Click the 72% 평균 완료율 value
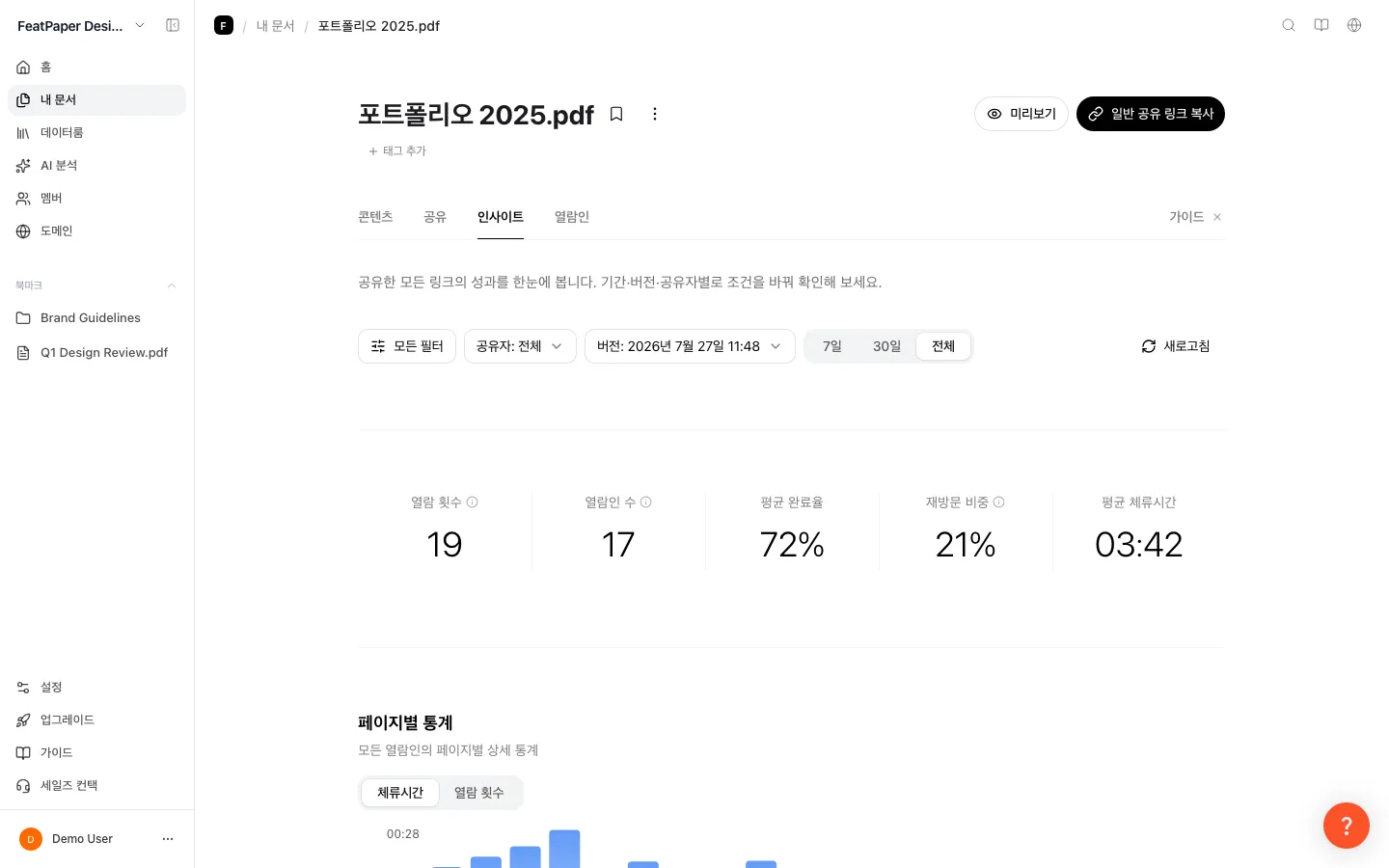1389x868 pixels. point(792,545)
